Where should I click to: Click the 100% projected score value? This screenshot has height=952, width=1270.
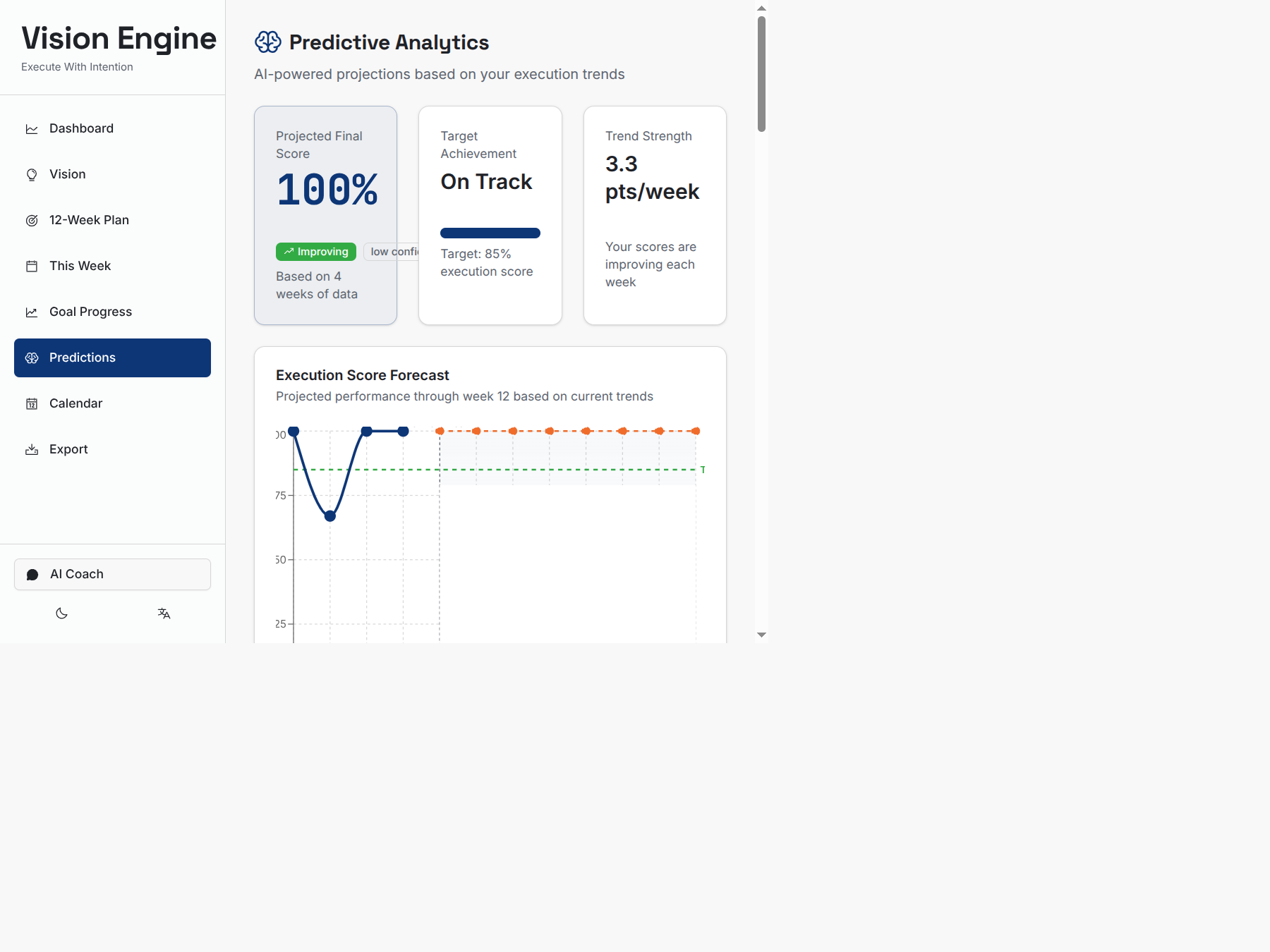pos(327,190)
